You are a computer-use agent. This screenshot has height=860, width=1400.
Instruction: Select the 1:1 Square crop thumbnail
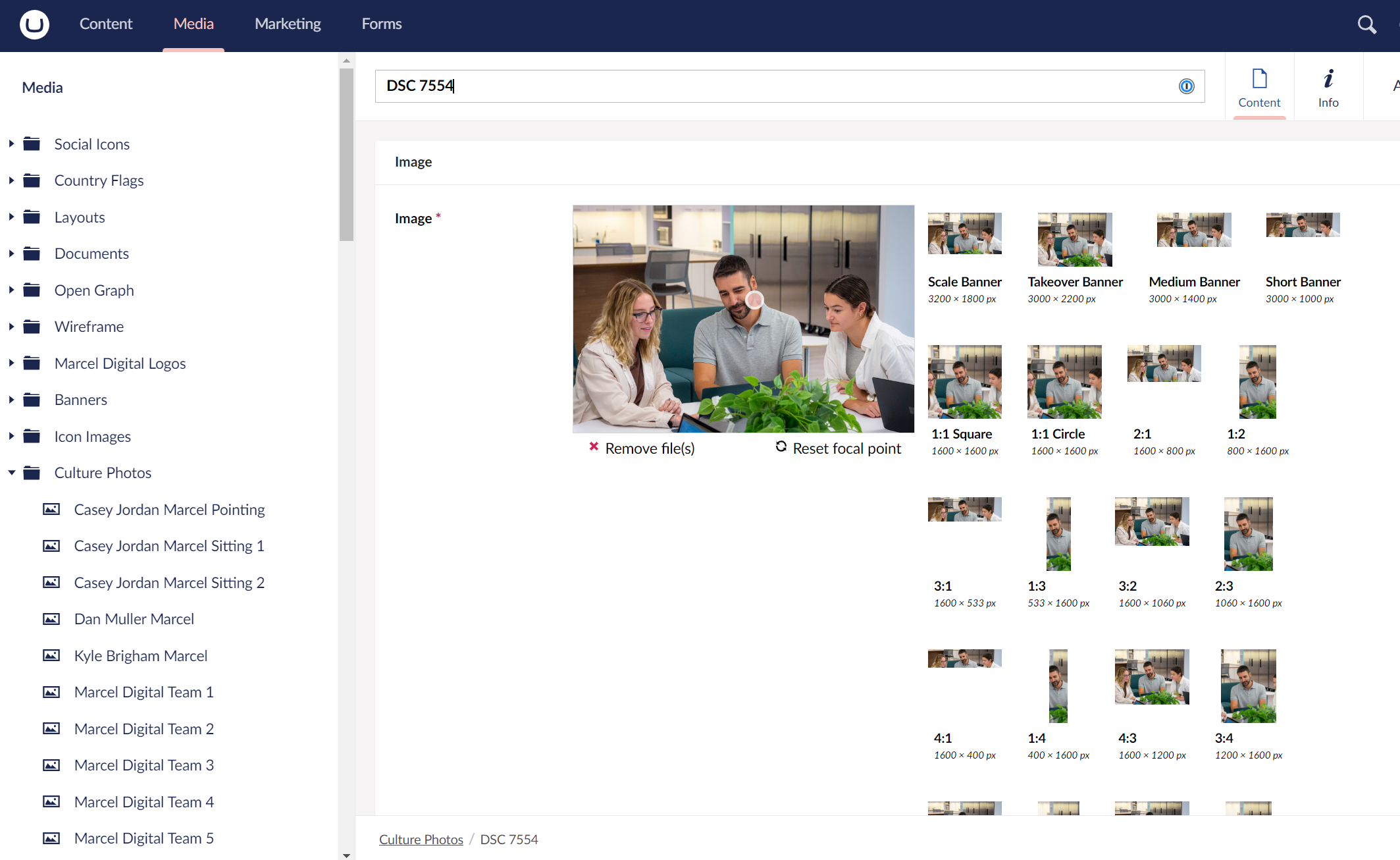(964, 382)
